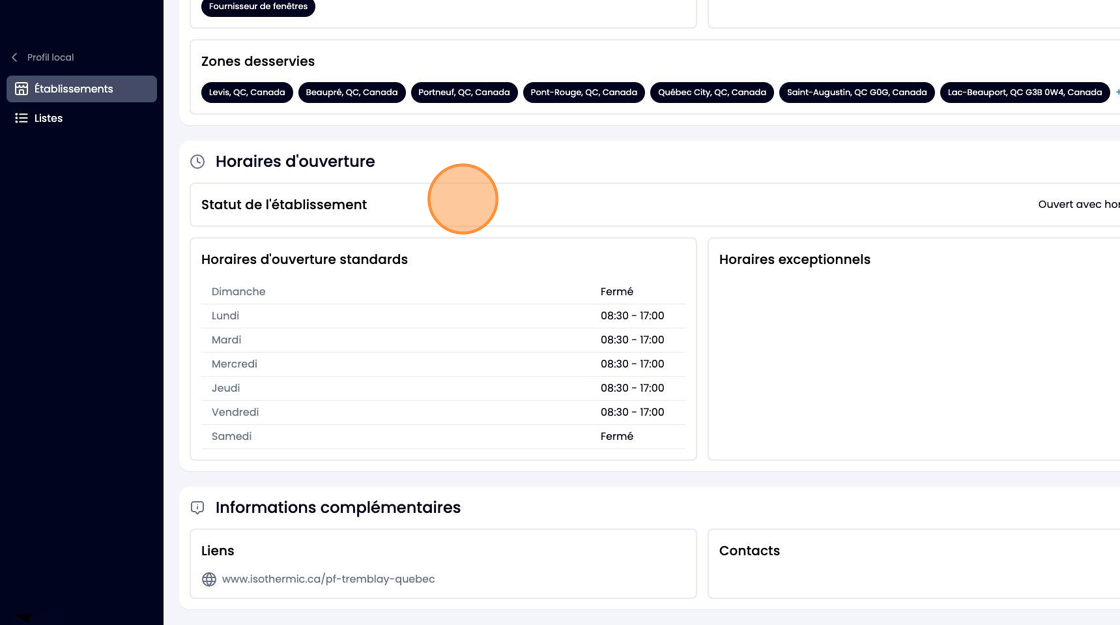The width and height of the screenshot is (1120, 625).
Task: Click the back chevron next to Profil local
Action: (14, 57)
